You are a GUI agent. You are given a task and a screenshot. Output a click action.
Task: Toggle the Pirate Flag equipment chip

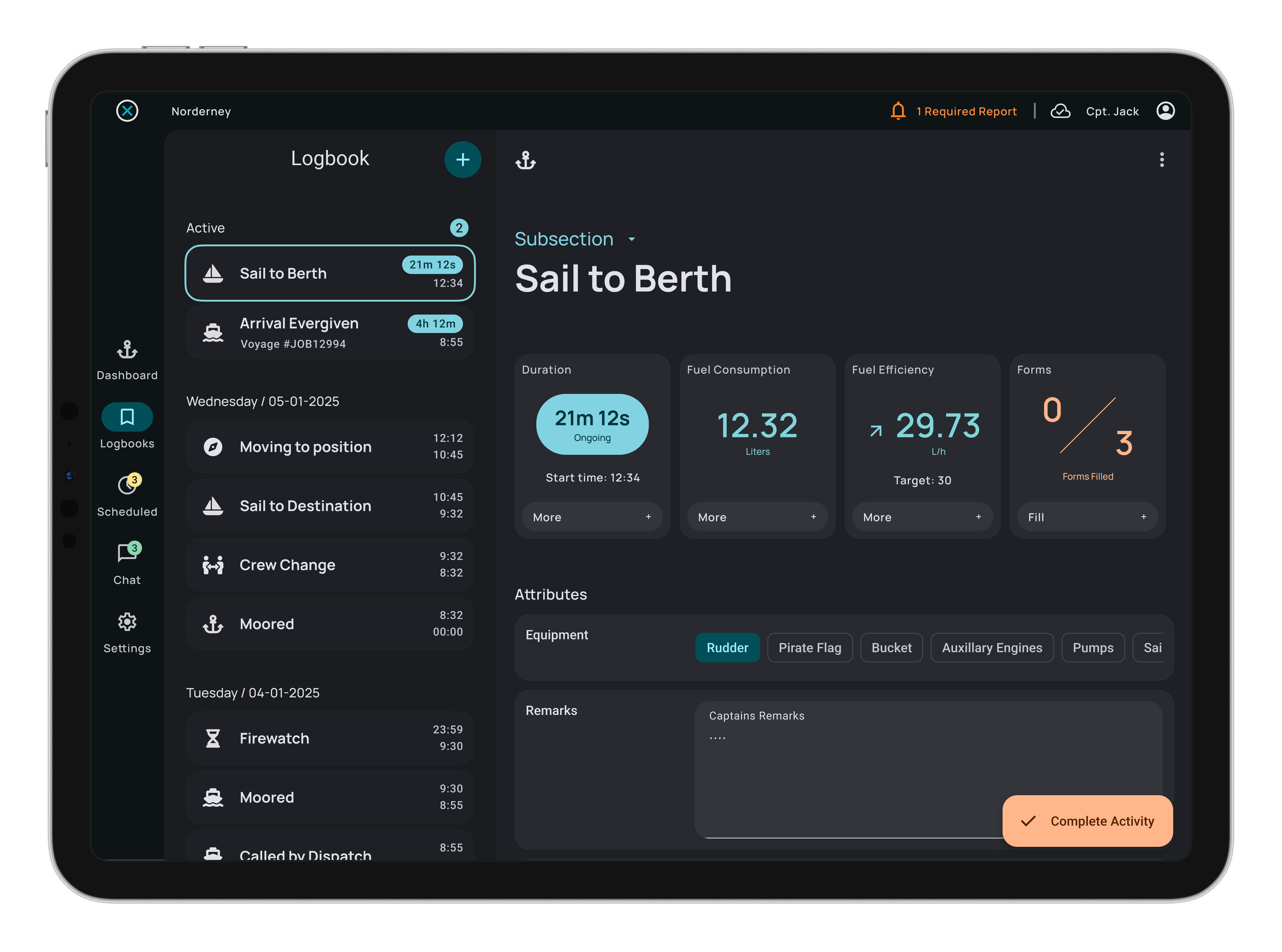(810, 648)
